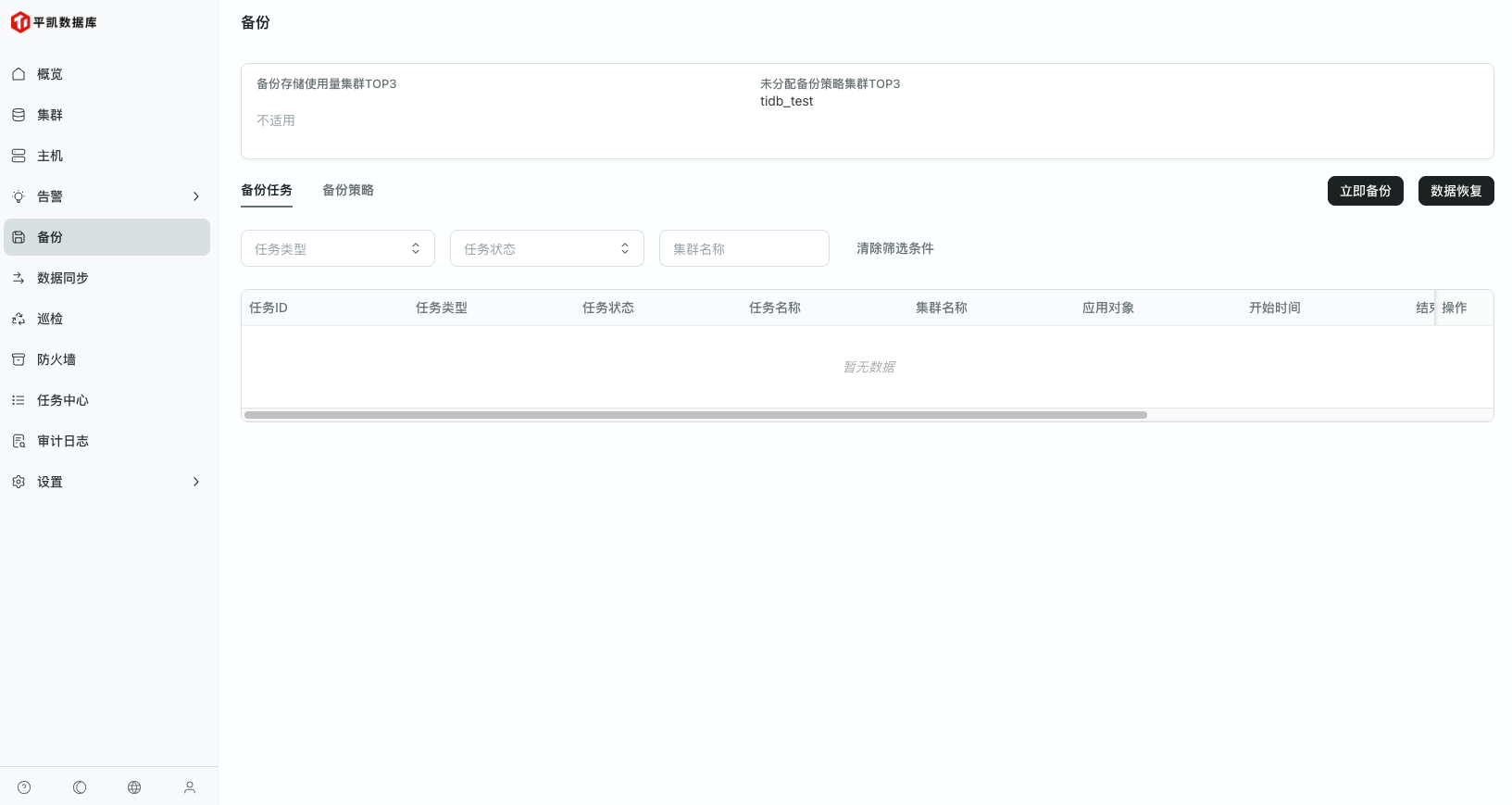
Task: Click the 立即备份 button
Action: [x=1365, y=191]
